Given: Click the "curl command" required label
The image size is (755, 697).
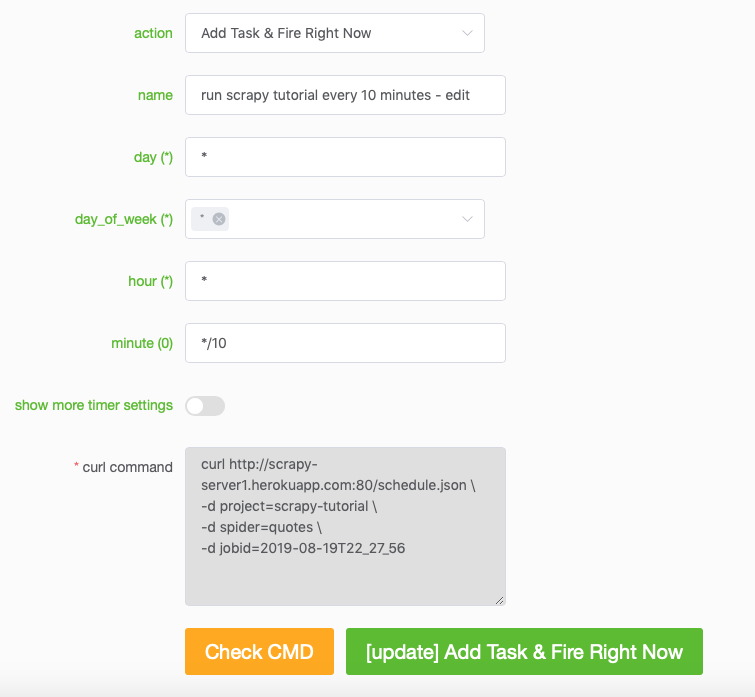Looking at the screenshot, I should [x=127, y=467].
